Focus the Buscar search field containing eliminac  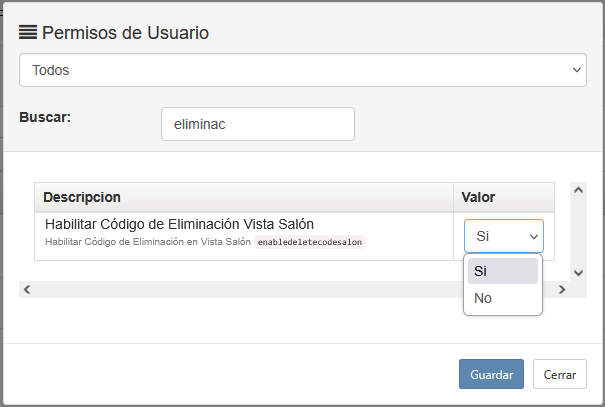coord(258,124)
